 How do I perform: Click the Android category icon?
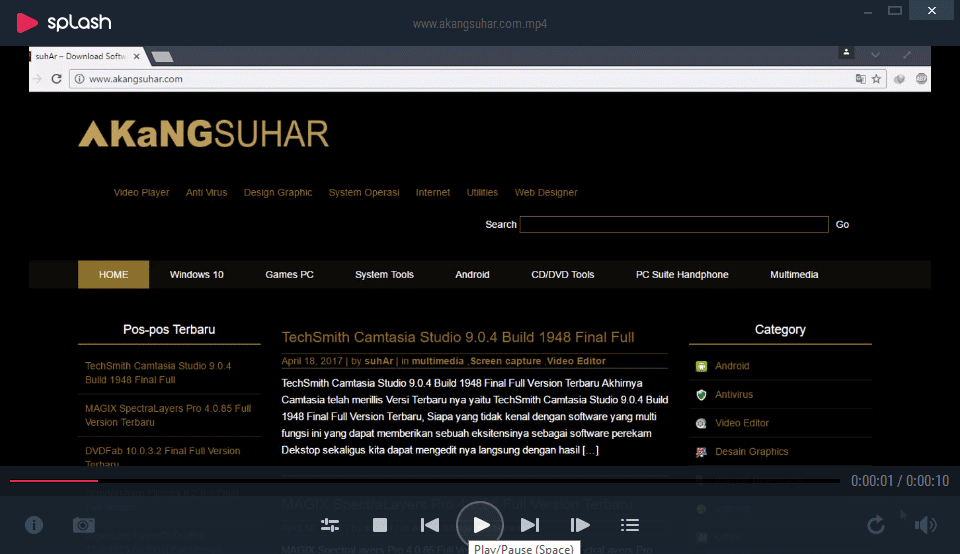coord(702,366)
